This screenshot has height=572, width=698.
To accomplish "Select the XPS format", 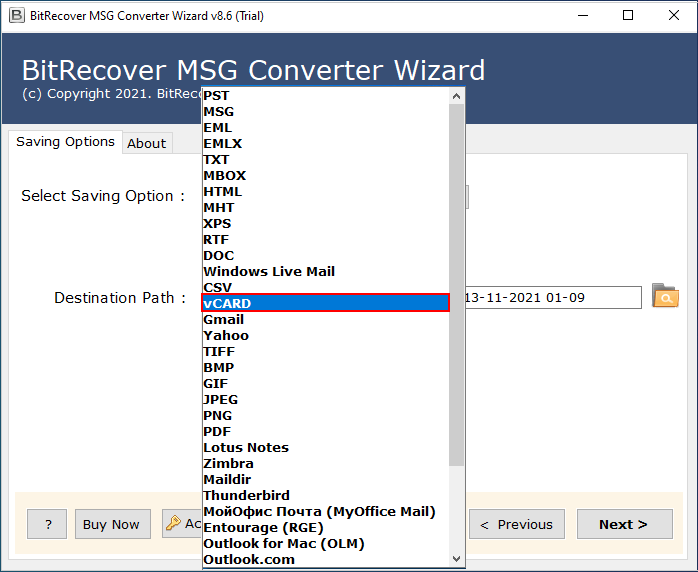I will click(326, 224).
